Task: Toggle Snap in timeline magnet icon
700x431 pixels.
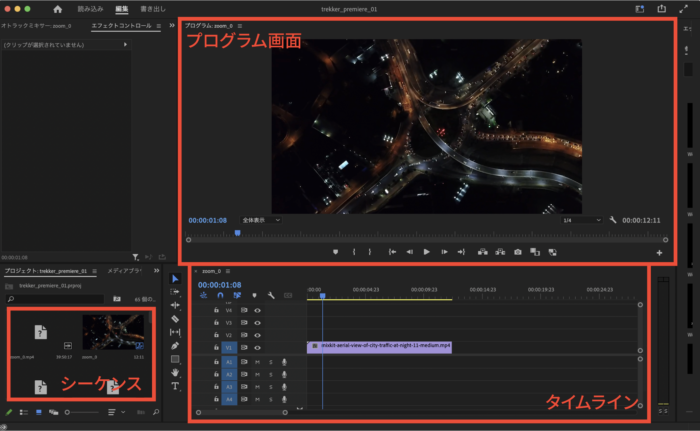Action: 220,295
